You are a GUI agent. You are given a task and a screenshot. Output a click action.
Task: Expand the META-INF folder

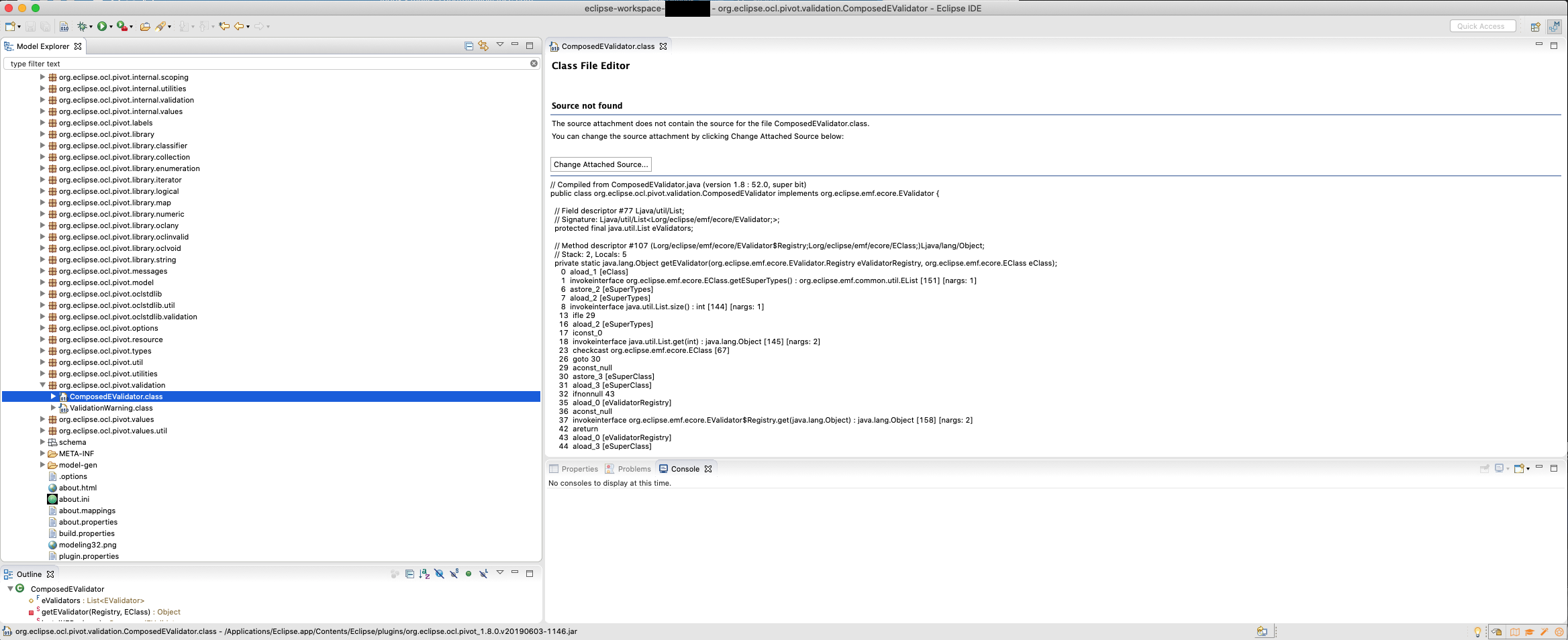42,454
